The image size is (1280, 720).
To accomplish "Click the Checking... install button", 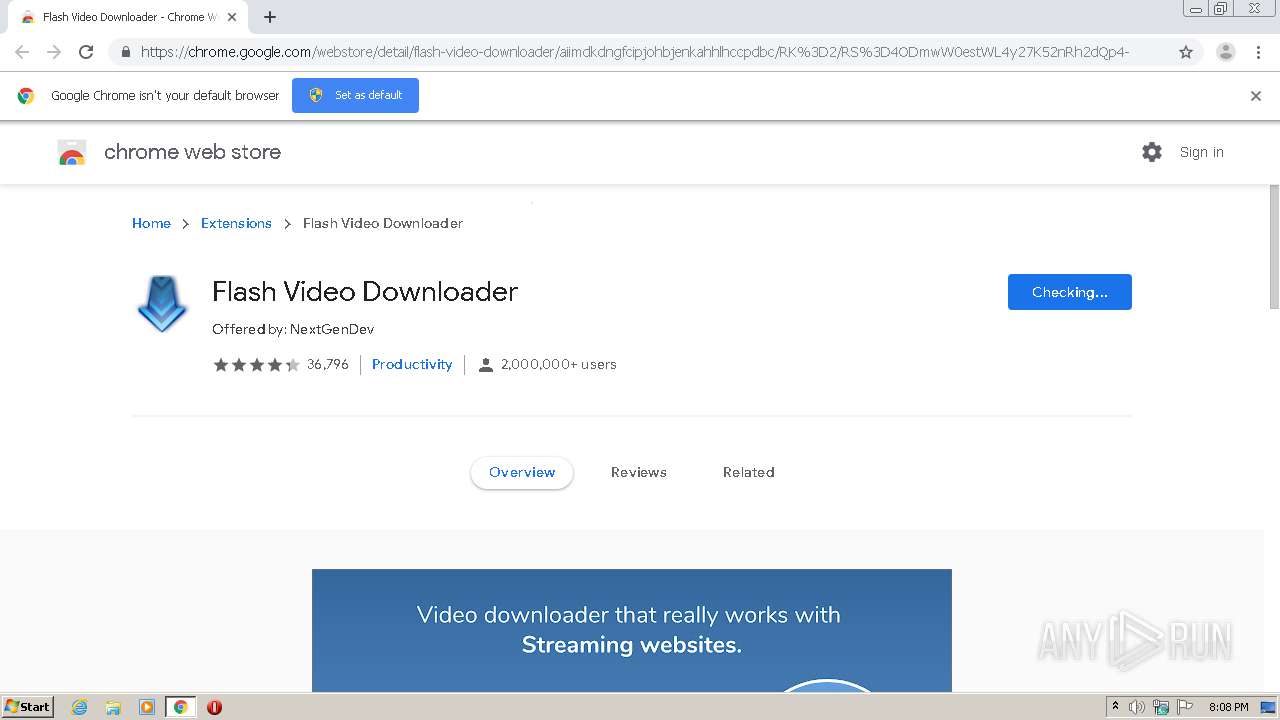I will click(1070, 292).
